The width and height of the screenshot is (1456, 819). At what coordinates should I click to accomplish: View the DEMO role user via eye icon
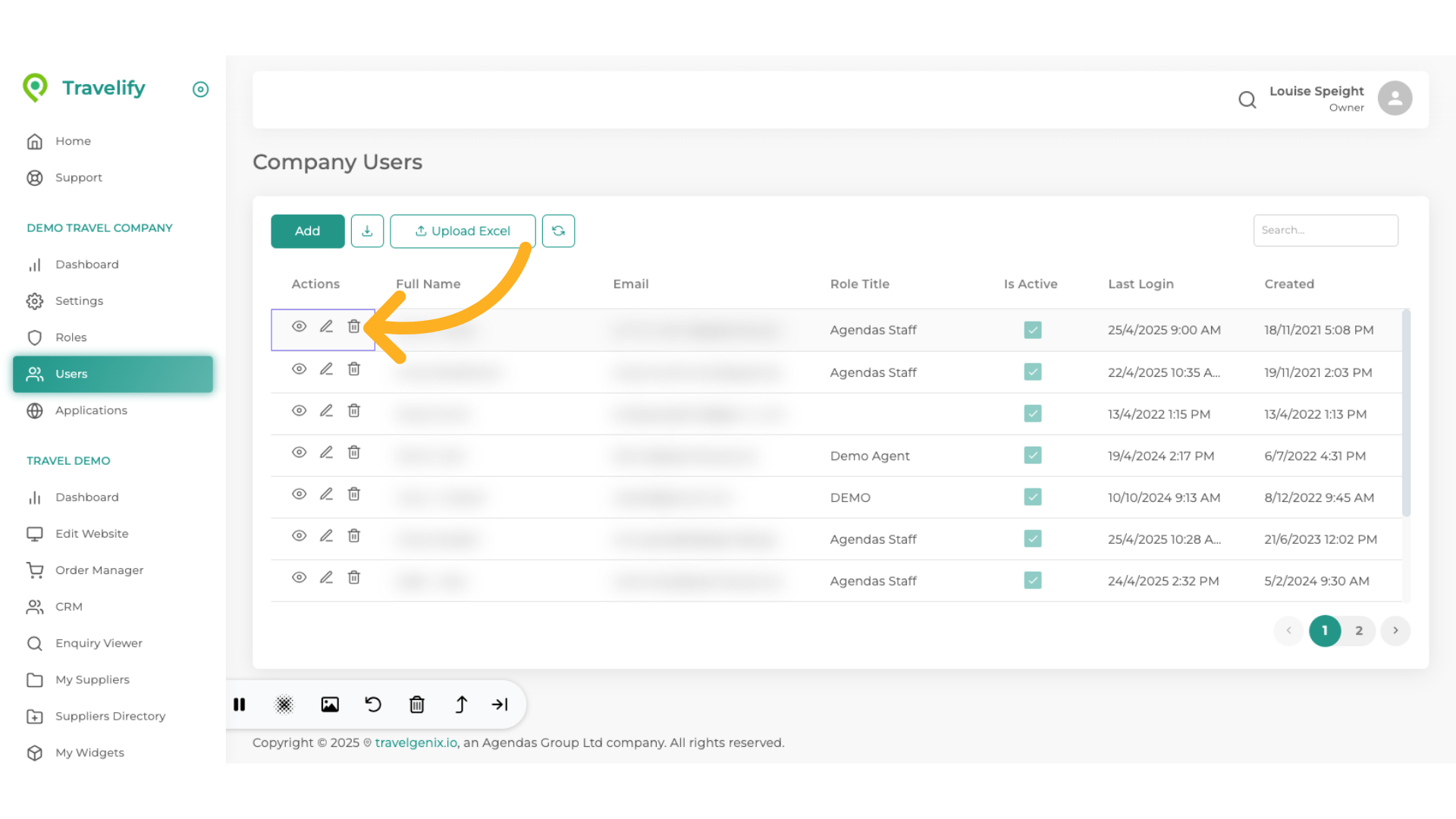point(300,494)
